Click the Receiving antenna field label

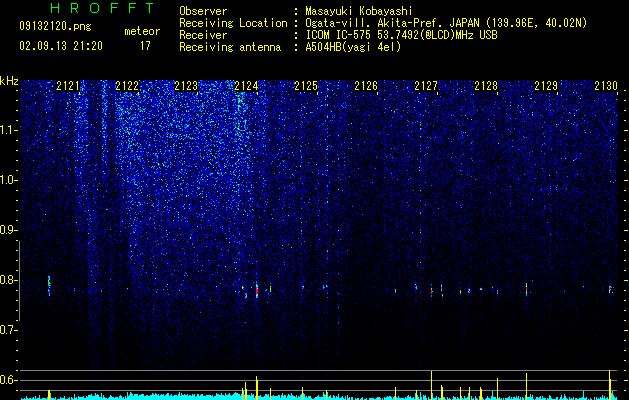coord(230,47)
